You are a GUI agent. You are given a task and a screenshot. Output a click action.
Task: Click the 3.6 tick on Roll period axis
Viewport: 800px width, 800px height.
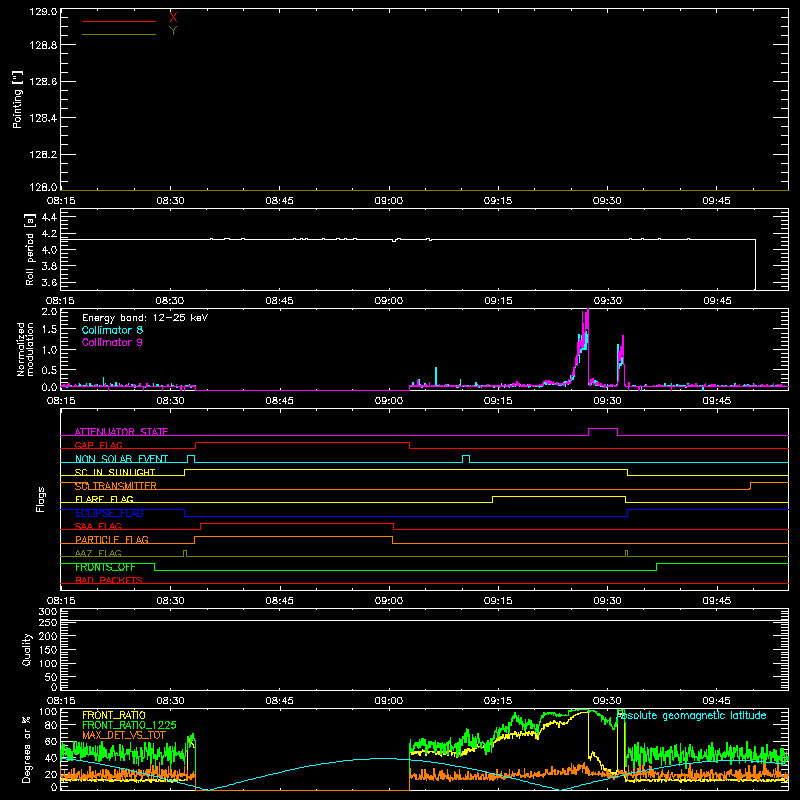click(49, 282)
